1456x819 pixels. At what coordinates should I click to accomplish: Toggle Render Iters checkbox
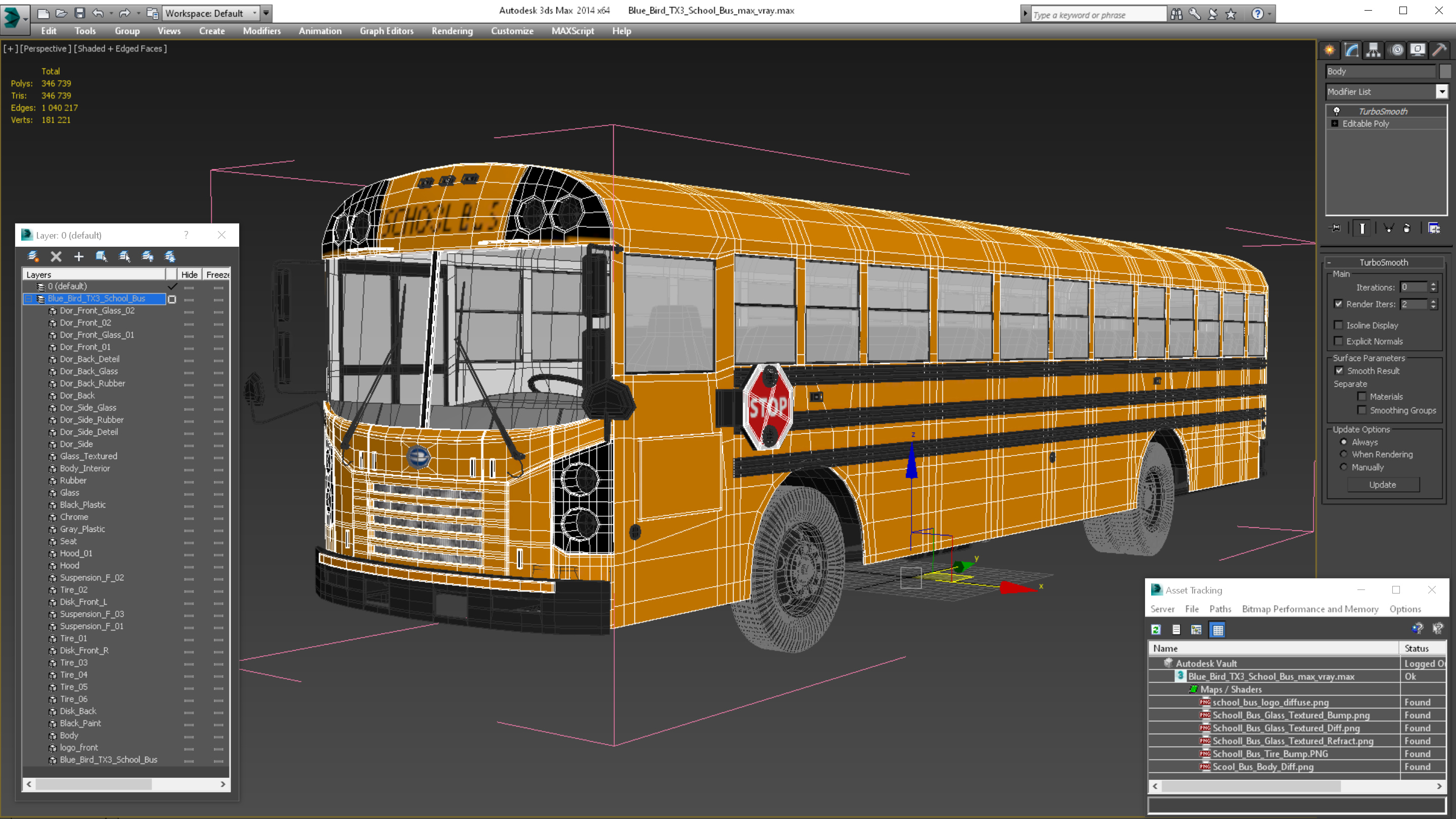click(1338, 304)
